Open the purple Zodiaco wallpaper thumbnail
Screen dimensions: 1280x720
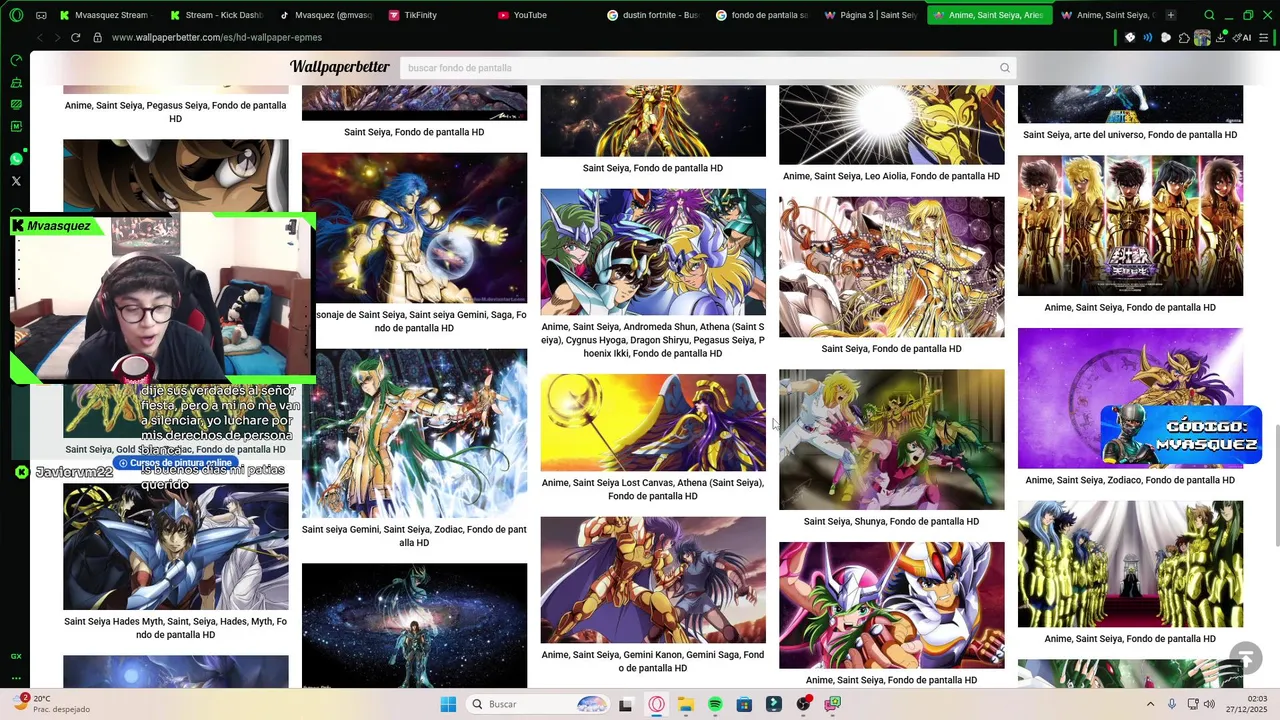pos(1130,398)
